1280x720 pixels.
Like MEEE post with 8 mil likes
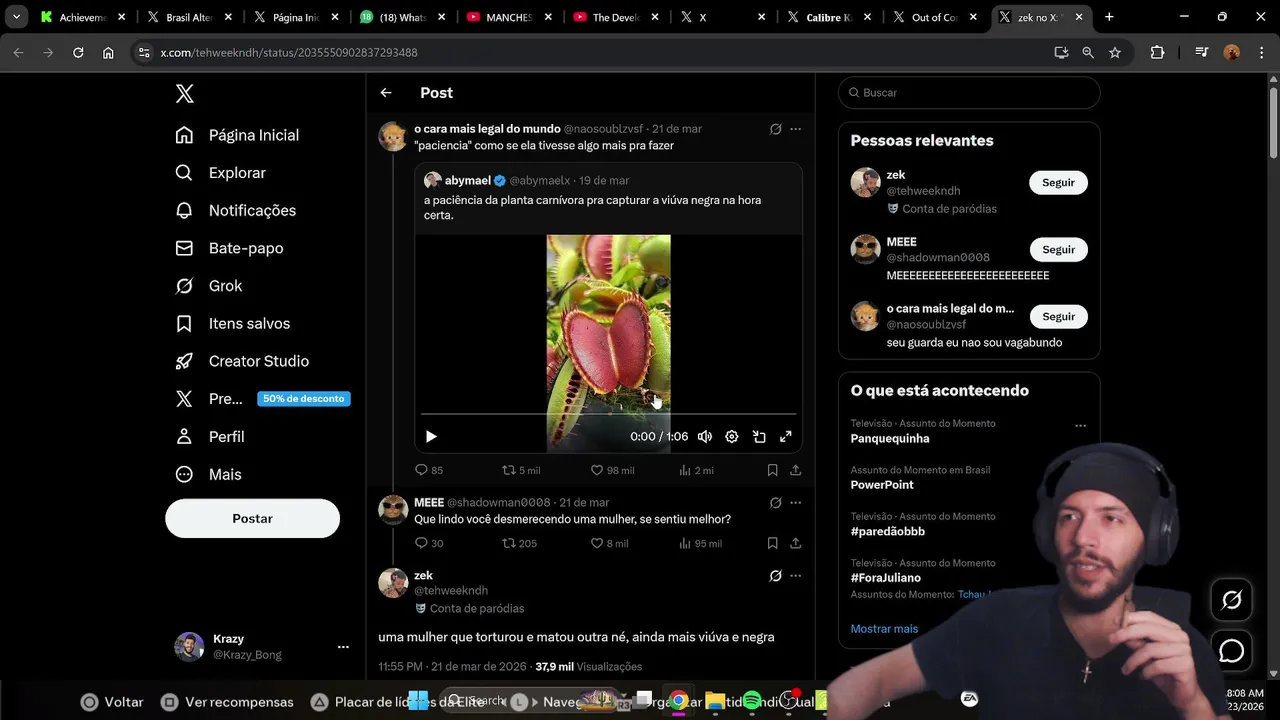pyautogui.click(x=609, y=544)
